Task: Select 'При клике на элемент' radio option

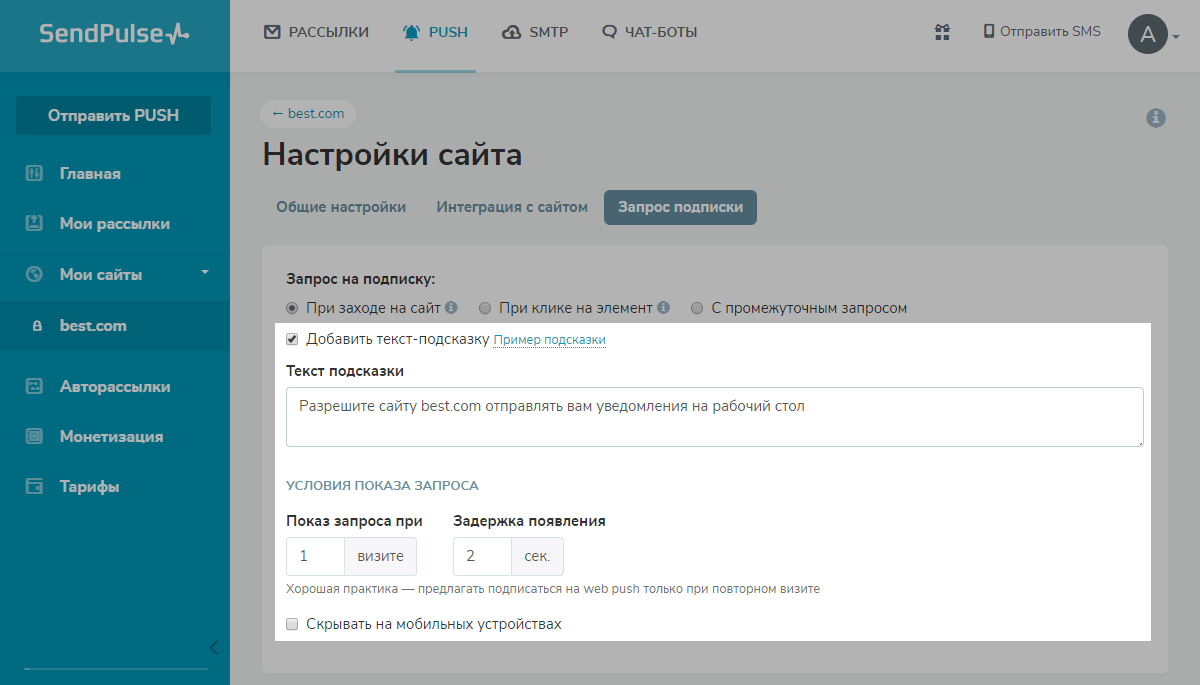Action: 485,308
